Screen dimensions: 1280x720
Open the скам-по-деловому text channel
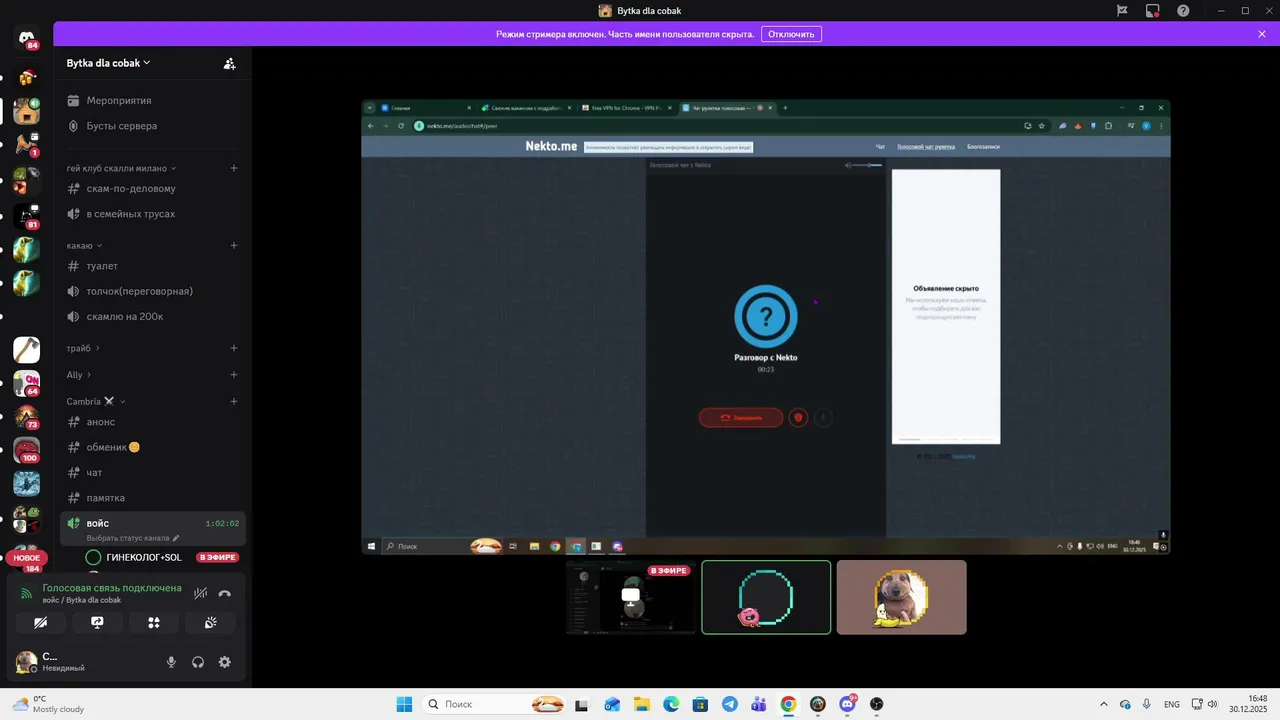(153, 188)
